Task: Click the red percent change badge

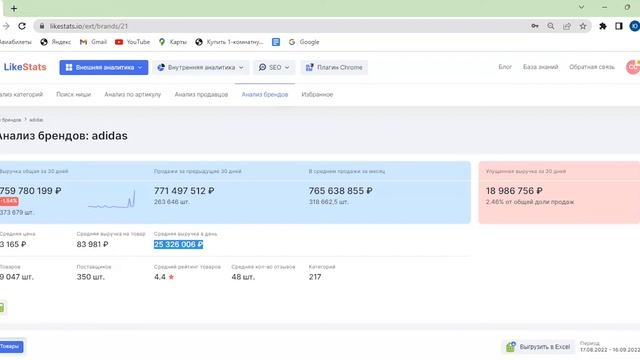Action: (9, 201)
